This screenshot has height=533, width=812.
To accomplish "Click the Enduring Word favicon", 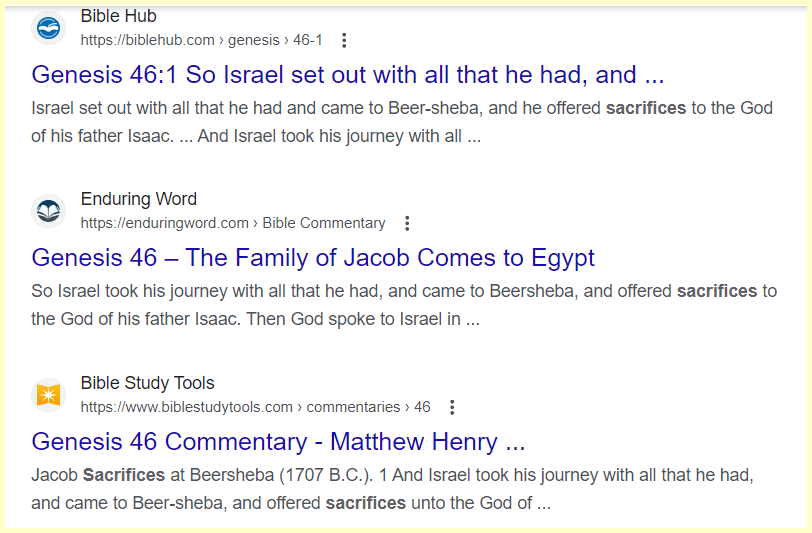I will pos(48,211).
